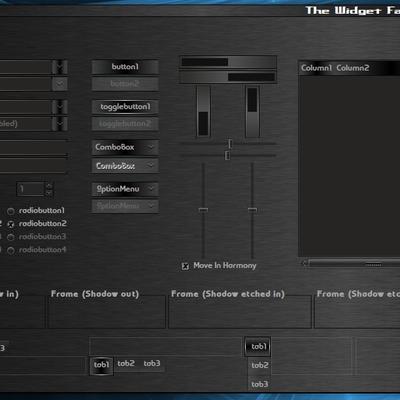400x400 pixels.
Task: Open the bright OptionMenu dropdown
Action: pyautogui.click(x=125, y=189)
